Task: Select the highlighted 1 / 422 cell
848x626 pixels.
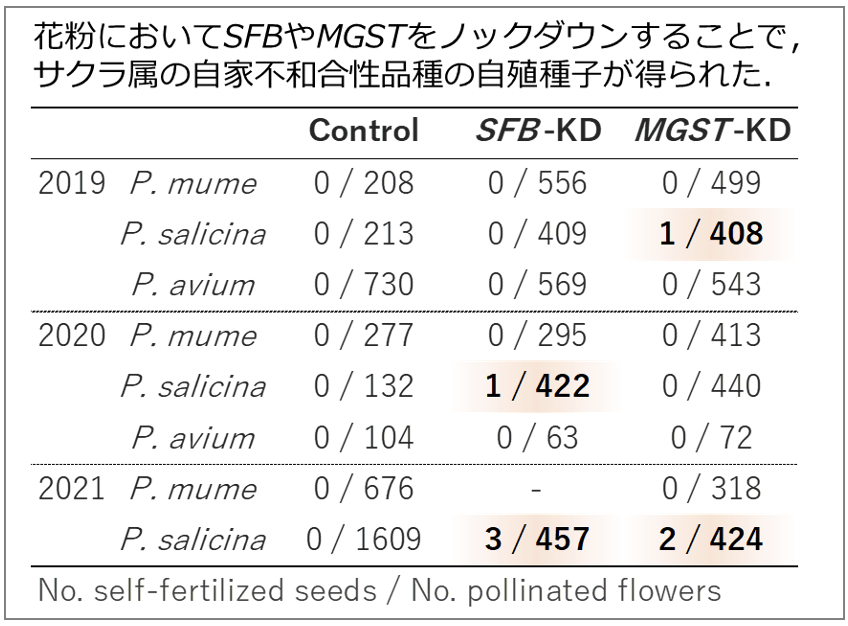Action: click(x=537, y=387)
